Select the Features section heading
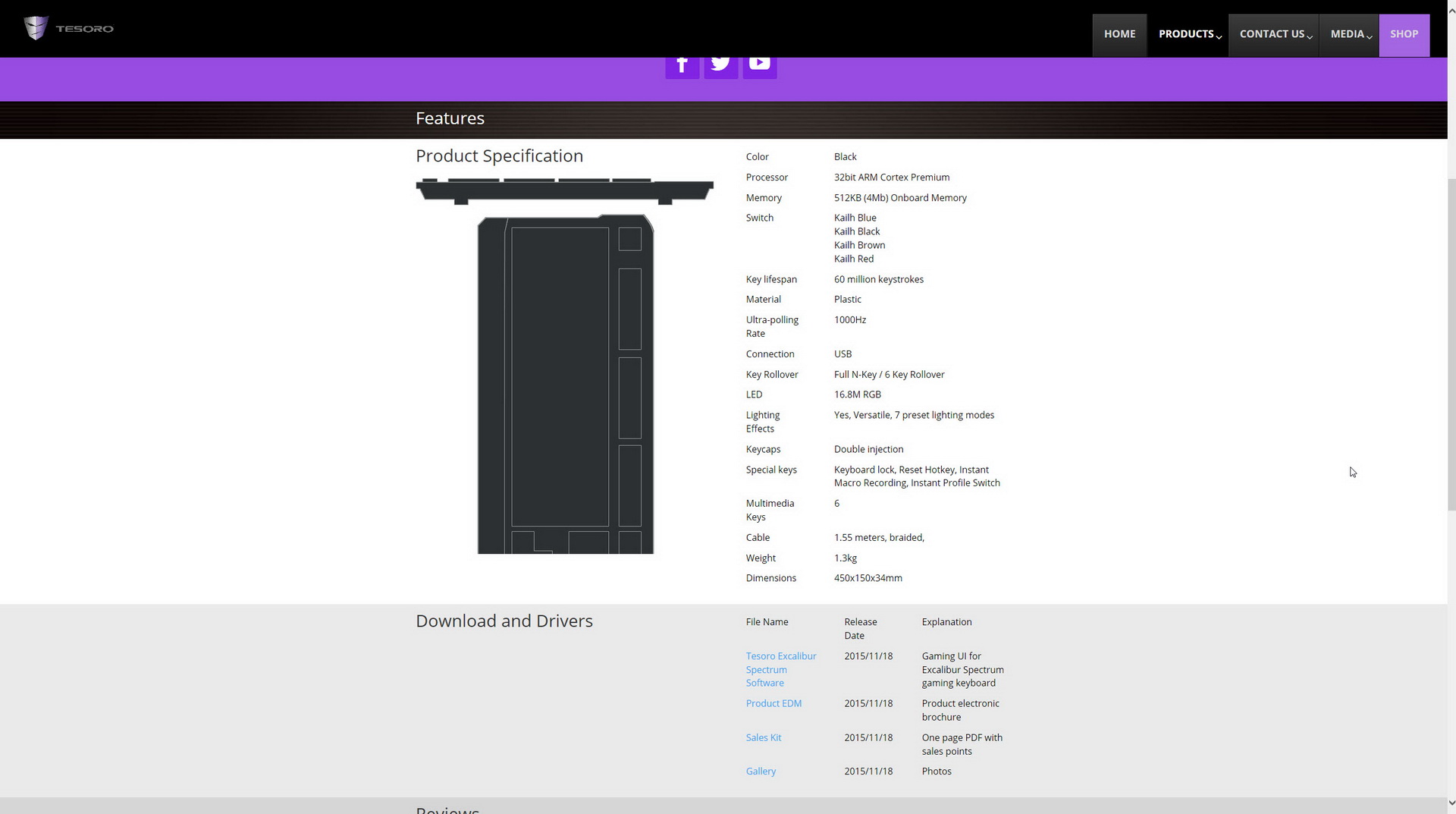This screenshot has width=1456, height=814. pyautogui.click(x=450, y=118)
